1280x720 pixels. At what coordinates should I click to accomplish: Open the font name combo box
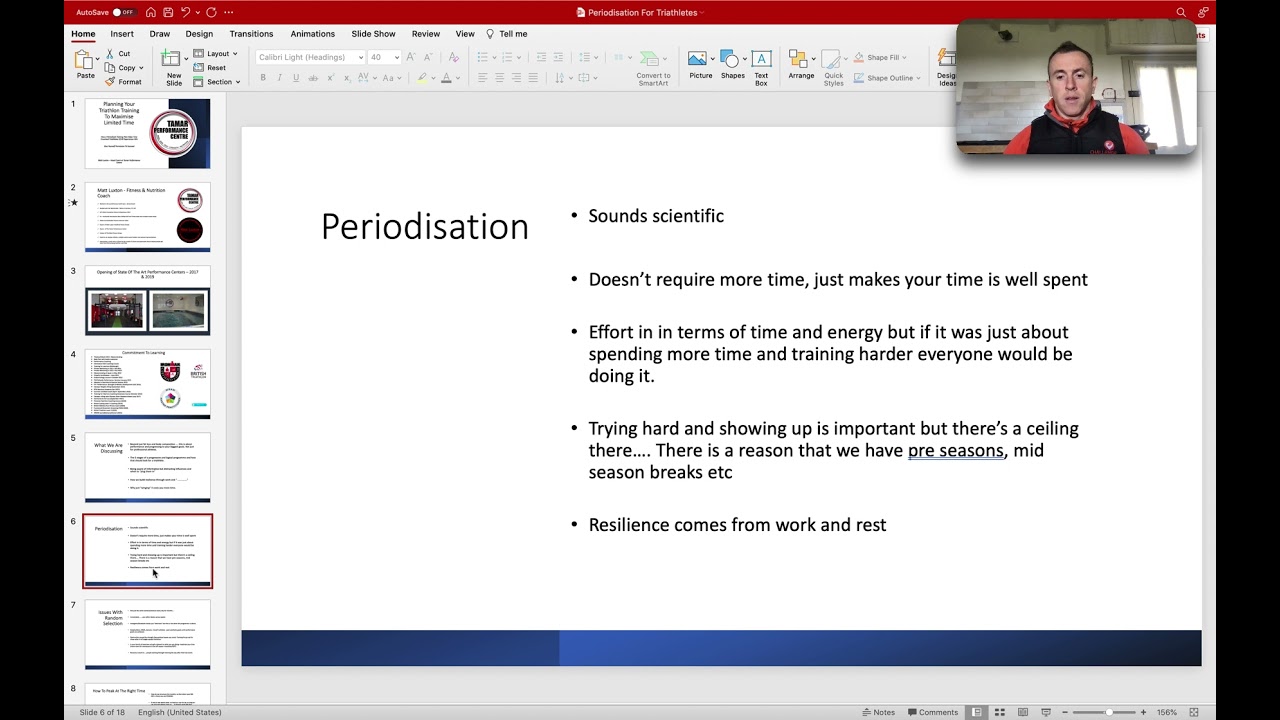pos(310,57)
